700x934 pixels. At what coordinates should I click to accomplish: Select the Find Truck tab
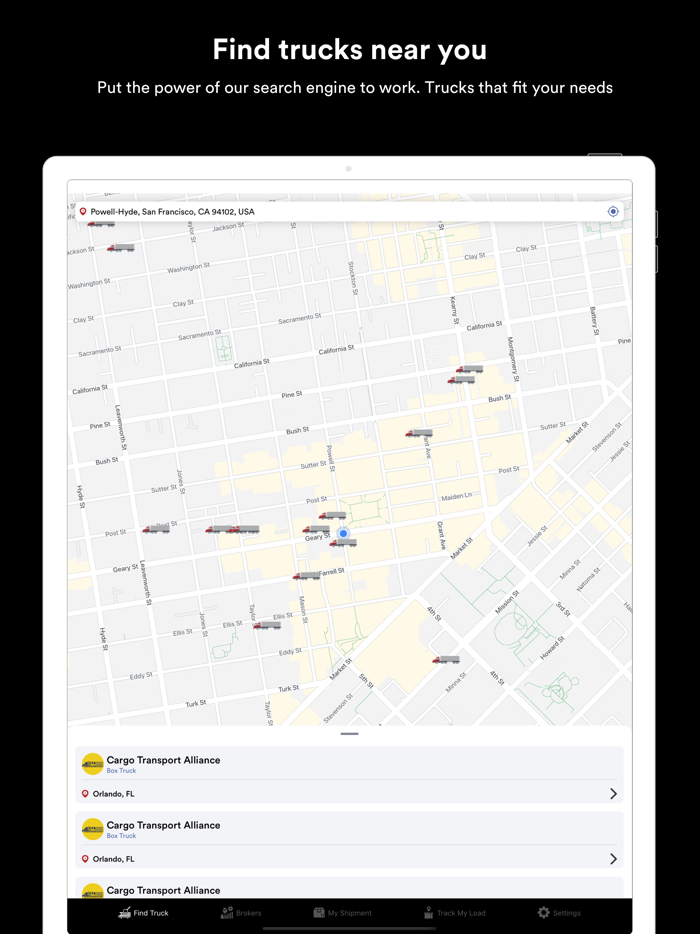pyautogui.click(x=143, y=913)
